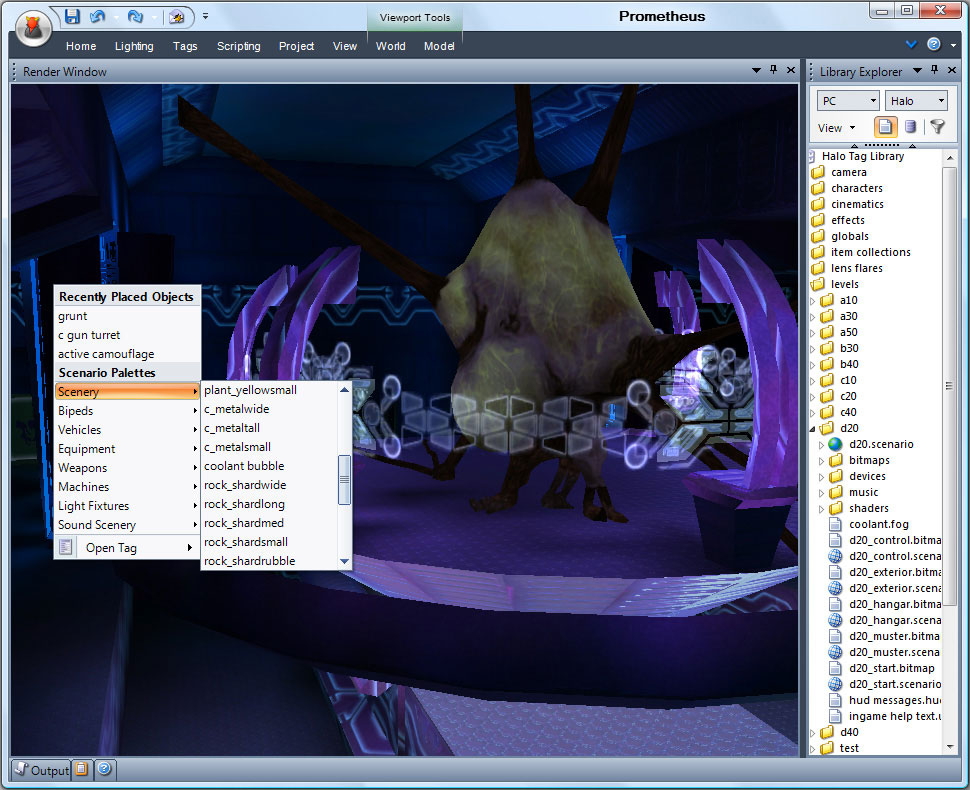Toggle the database view icon in Library Explorer
This screenshot has height=790, width=970.
click(910, 127)
